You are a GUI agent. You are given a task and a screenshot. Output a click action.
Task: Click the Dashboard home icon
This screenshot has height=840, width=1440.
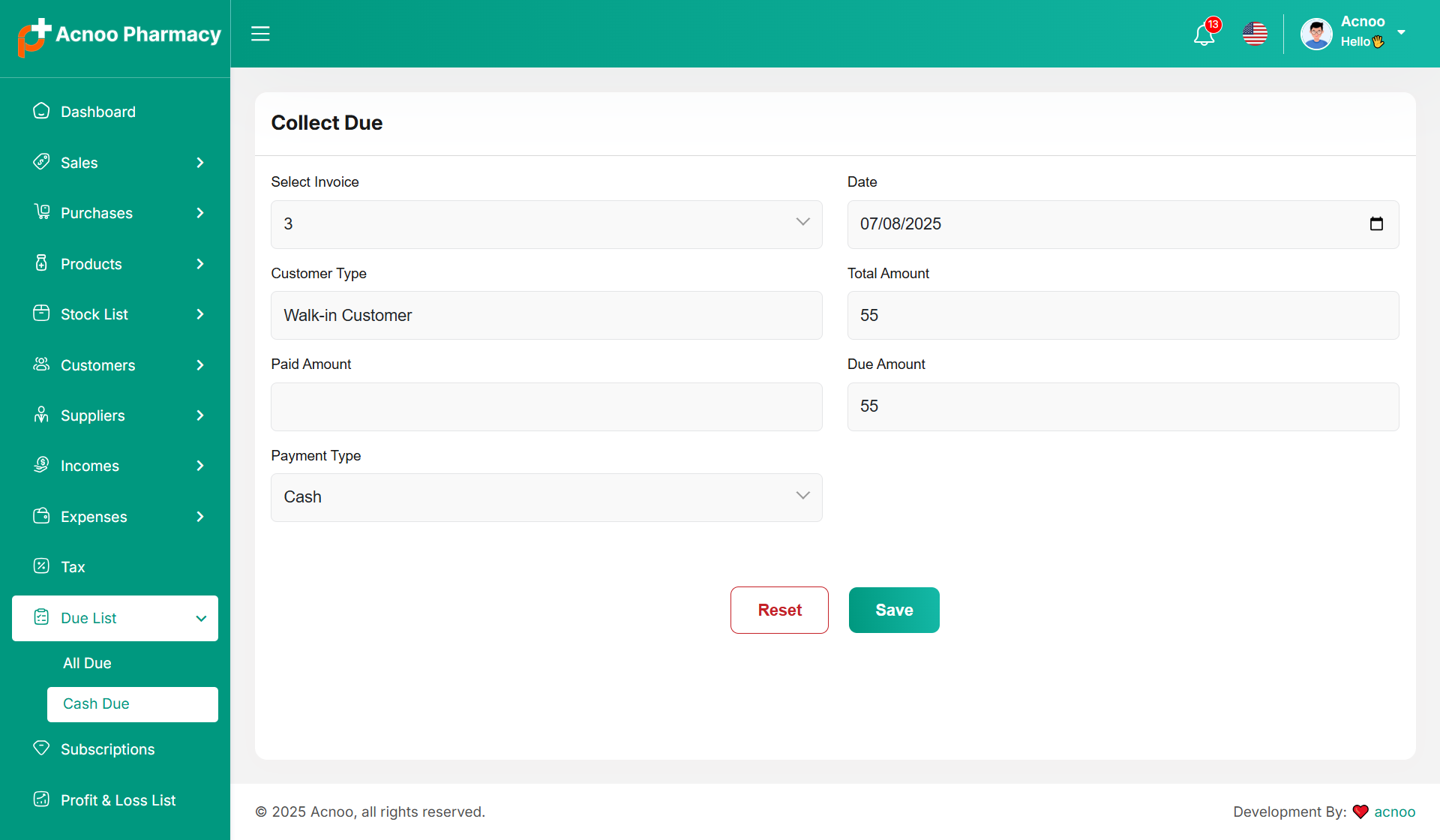tap(41, 111)
